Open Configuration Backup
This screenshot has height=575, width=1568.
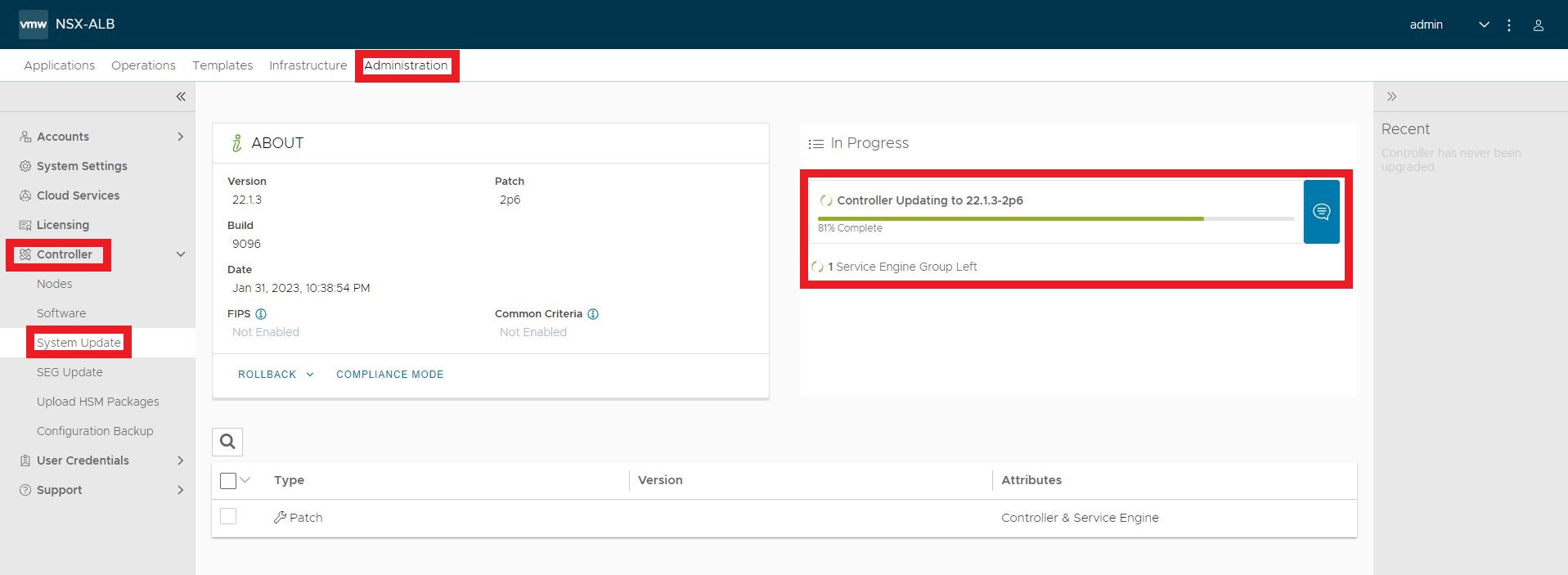[x=95, y=431]
